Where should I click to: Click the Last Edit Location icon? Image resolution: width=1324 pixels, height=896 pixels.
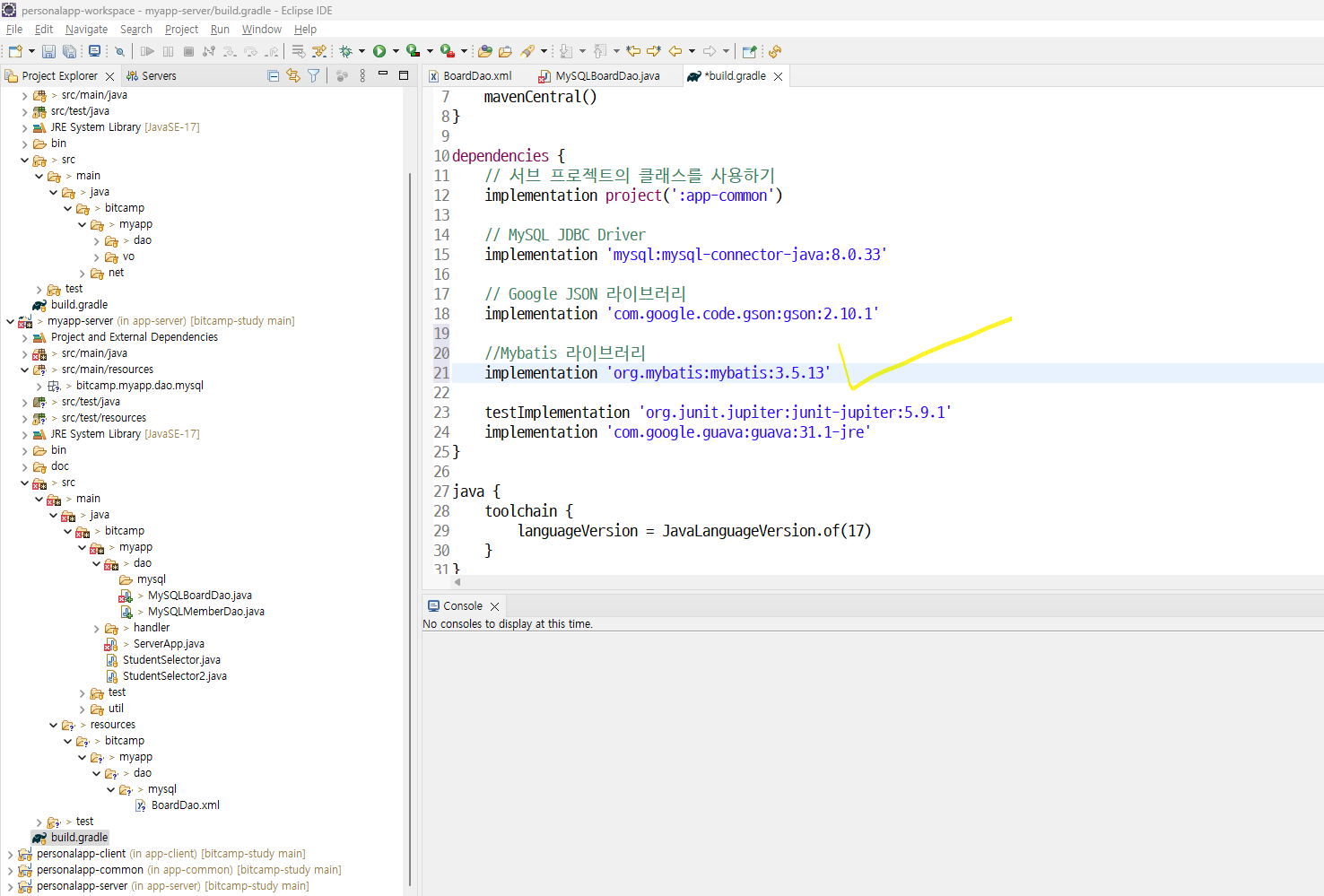[633, 51]
